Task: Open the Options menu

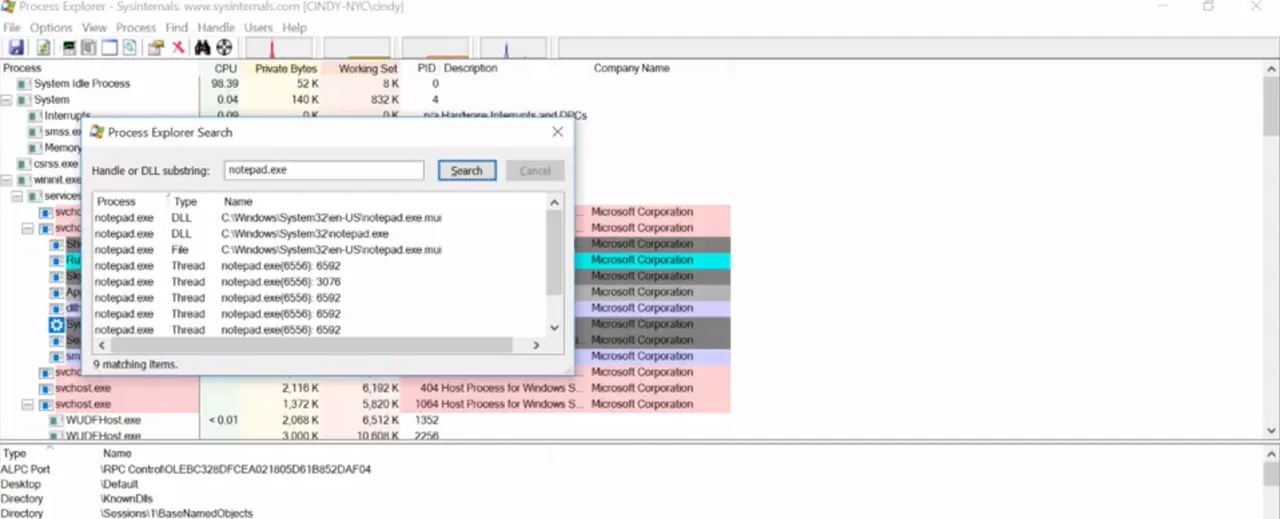Action: click(x=51, y=28)
